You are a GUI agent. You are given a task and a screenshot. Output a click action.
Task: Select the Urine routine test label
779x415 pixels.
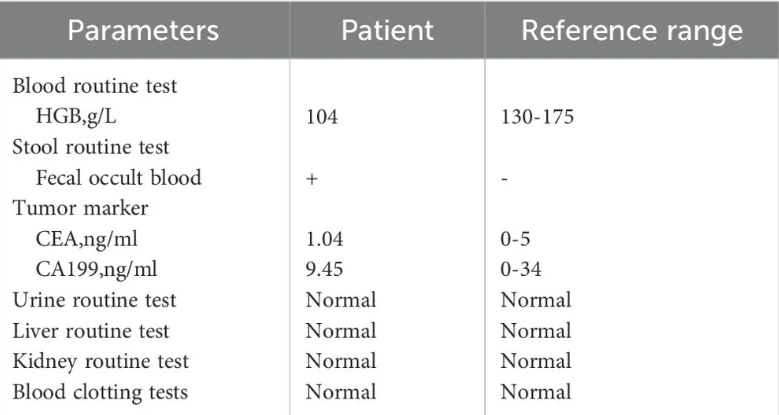tap(94, 300)
